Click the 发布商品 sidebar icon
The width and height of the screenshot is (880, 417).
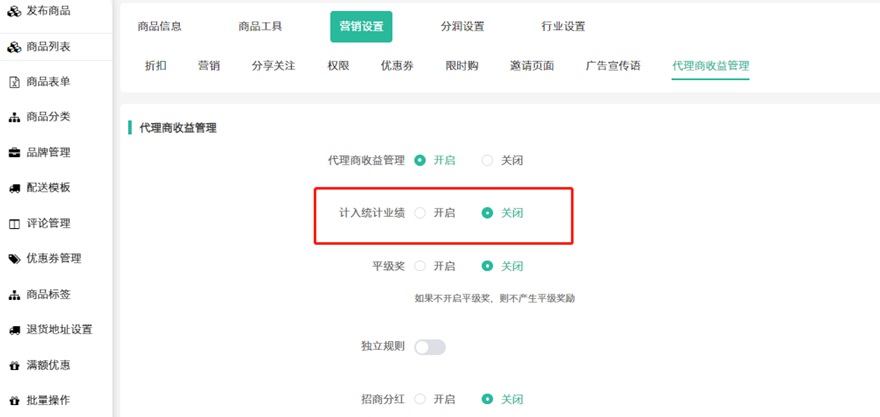[14, 10]
